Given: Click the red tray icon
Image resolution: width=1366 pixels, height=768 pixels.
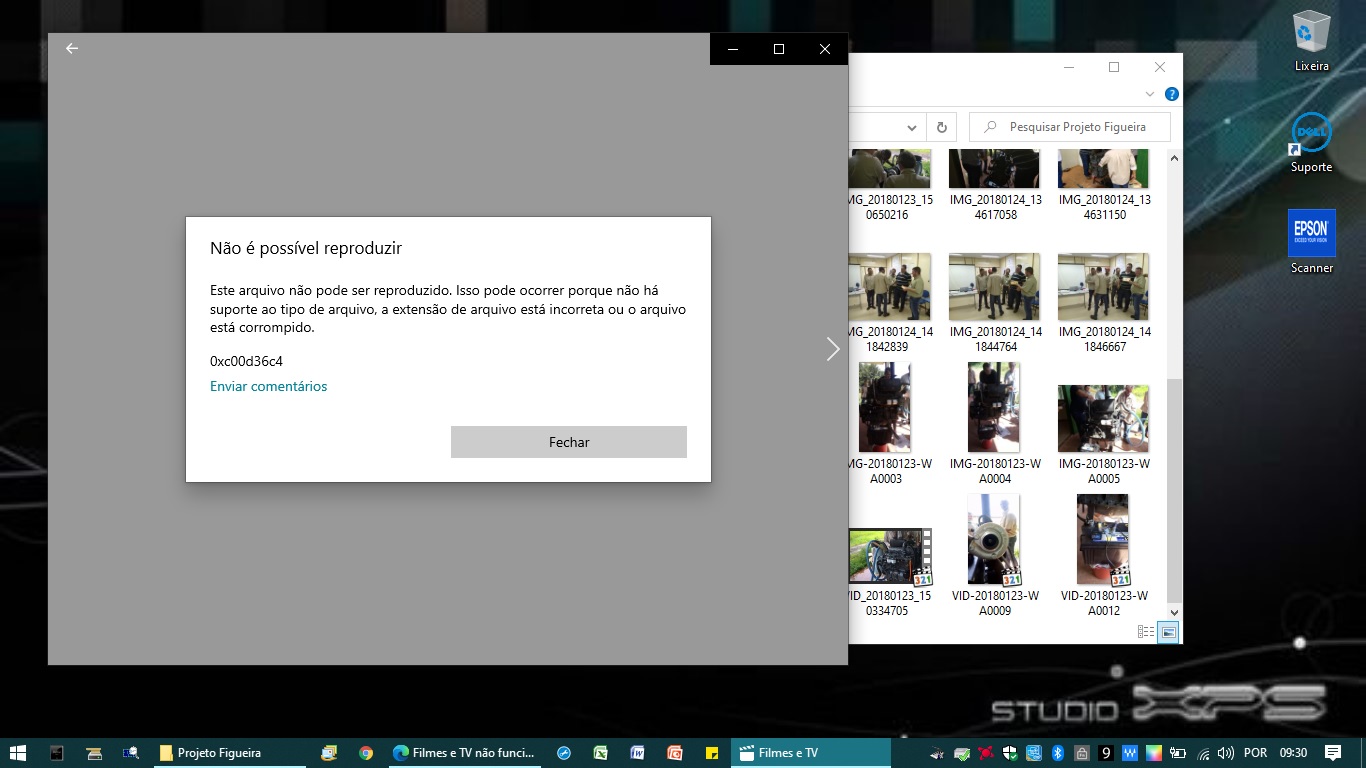Looking at the screenshot, I should click(x=986, y=753).
